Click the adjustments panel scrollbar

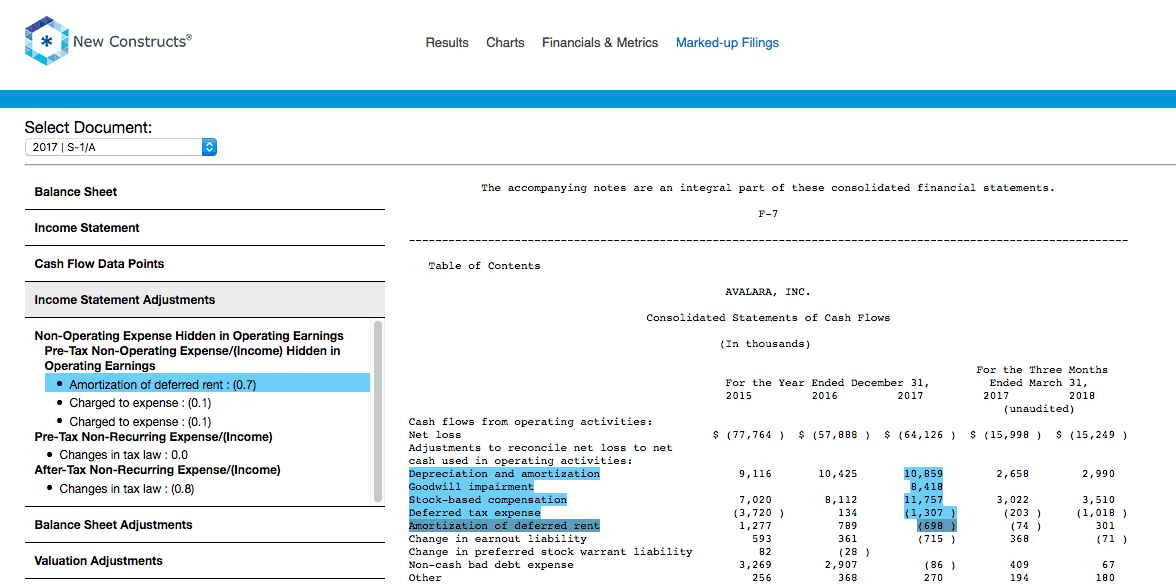(x=378, y=411)
